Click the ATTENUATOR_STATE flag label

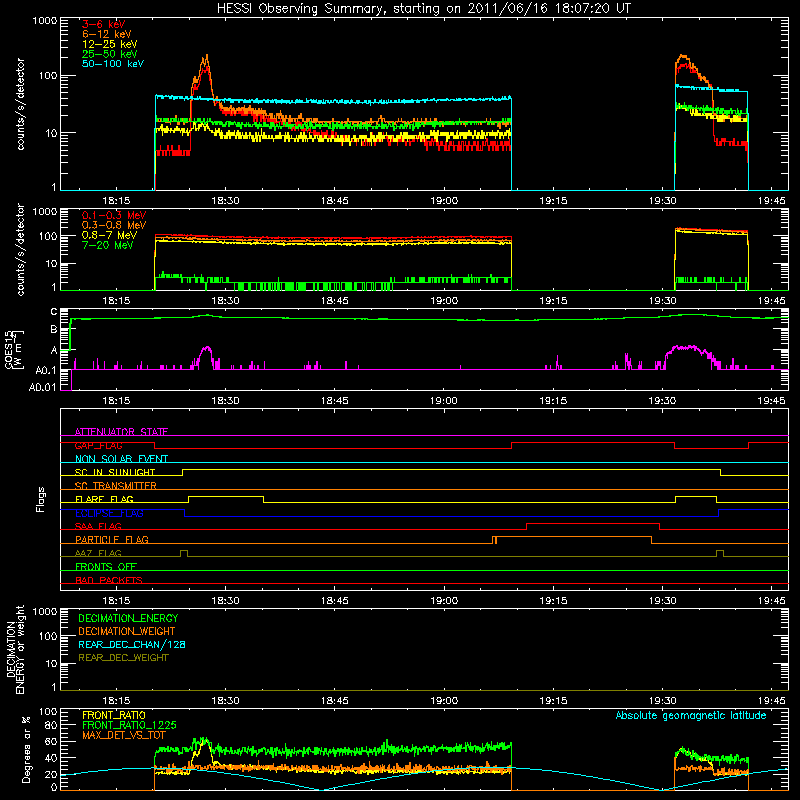pos(121,432)
